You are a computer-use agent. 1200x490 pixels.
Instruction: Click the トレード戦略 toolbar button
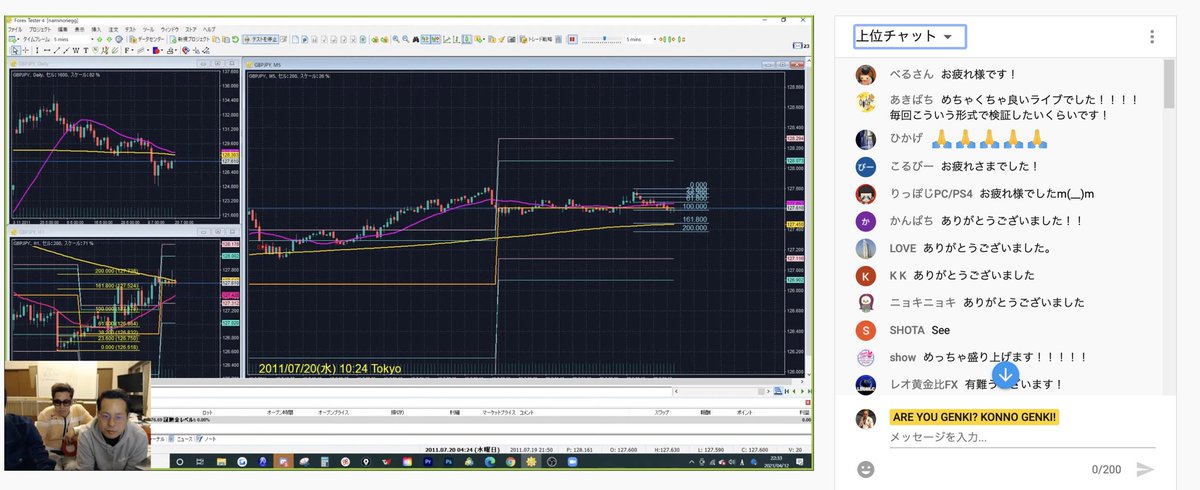tap(537, 39)
